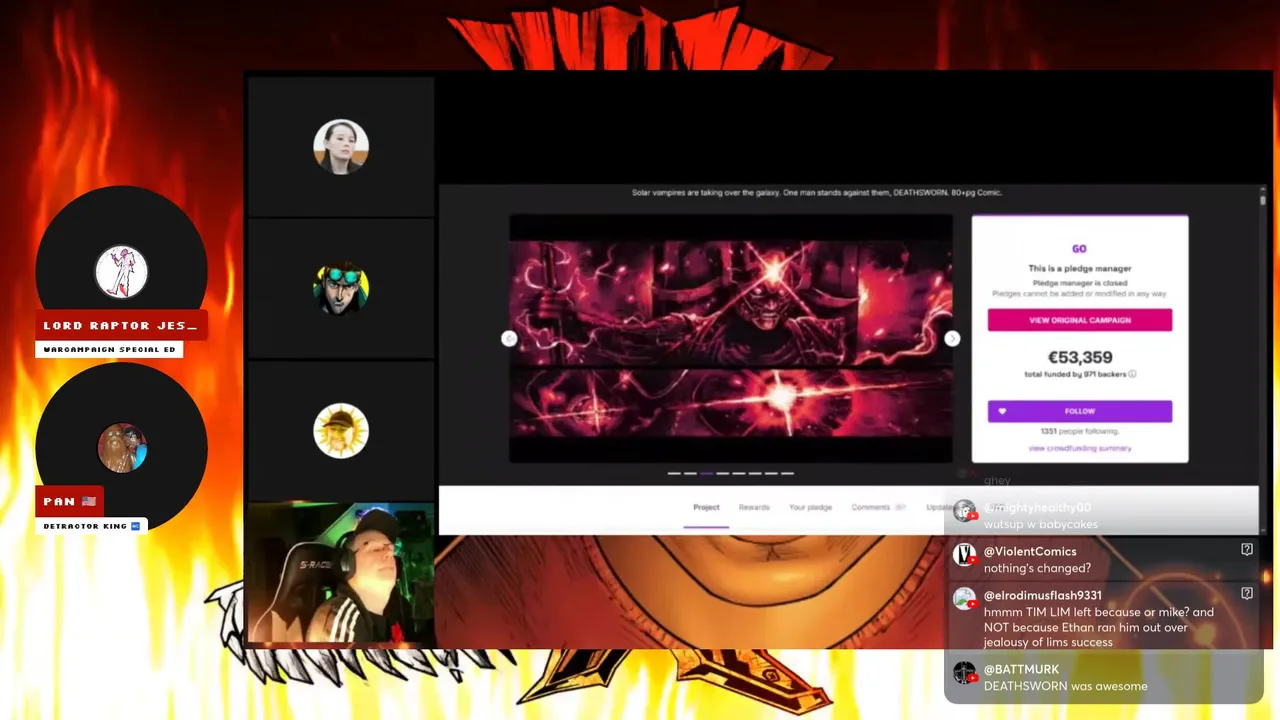Click the @elrodimusflash9331 avatar in chat

(964, 598)
